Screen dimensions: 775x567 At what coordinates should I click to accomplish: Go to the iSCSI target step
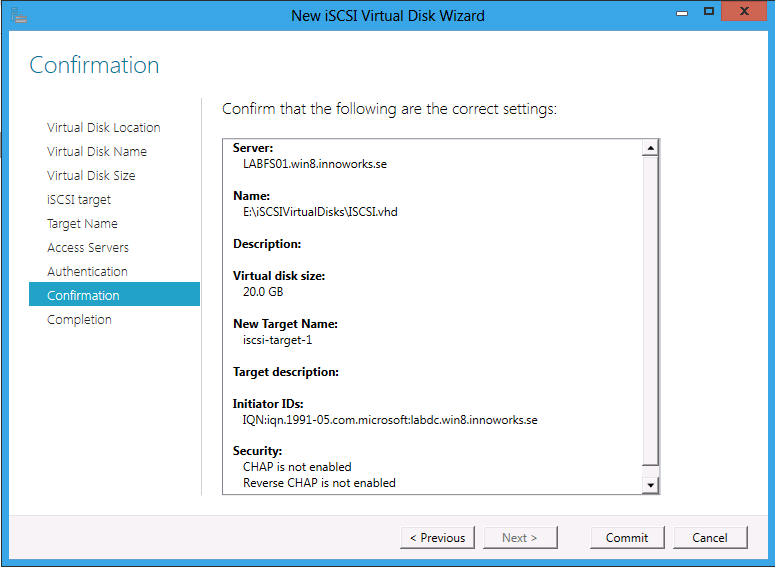79,200
